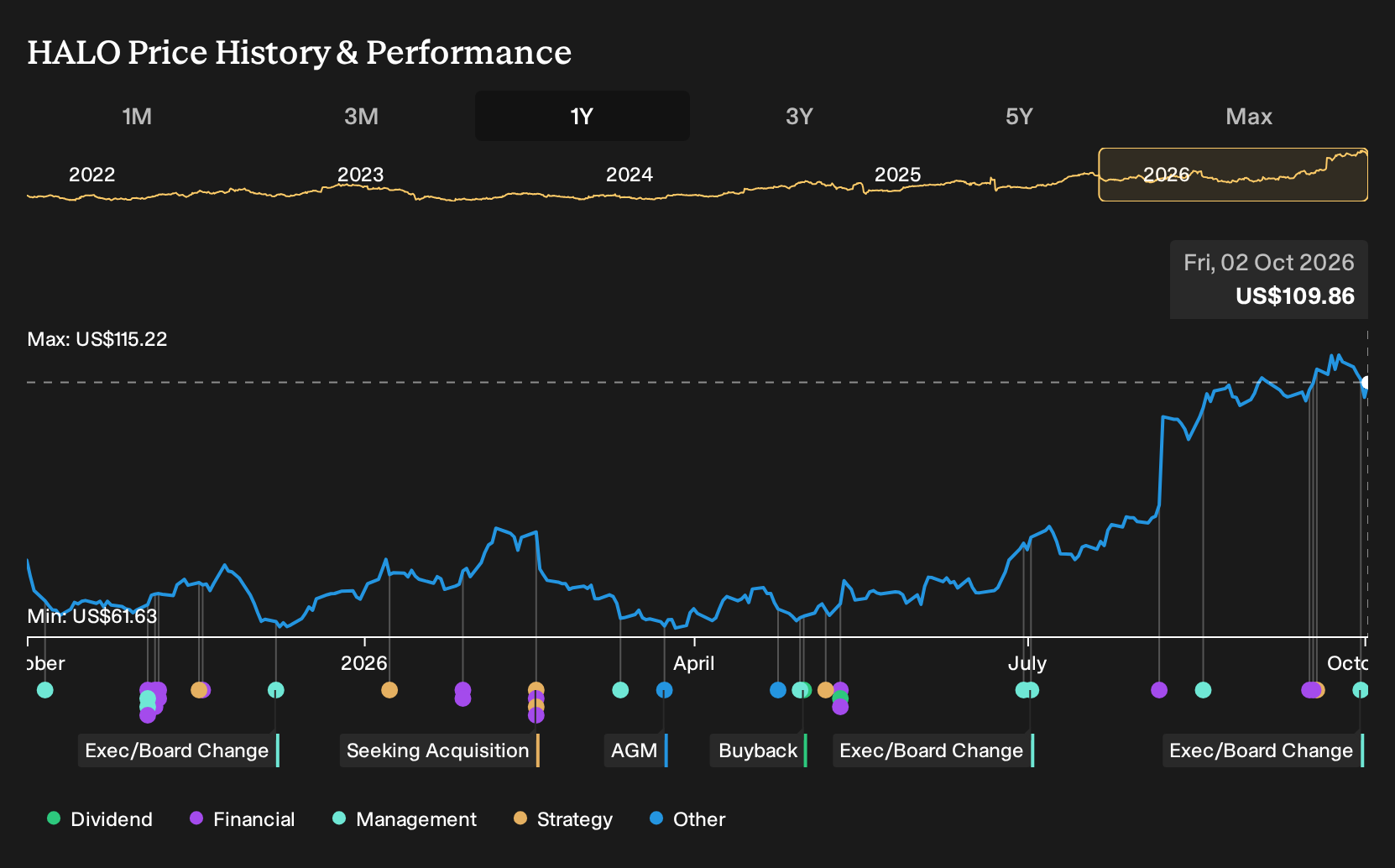Open the Exec/Board Change label before 2026

click(178, 750)
